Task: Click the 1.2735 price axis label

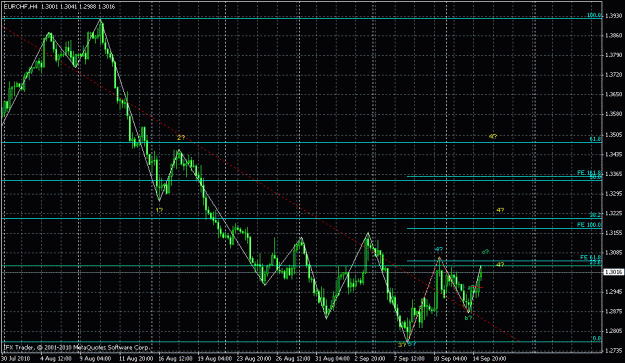Action: (613, 351)
